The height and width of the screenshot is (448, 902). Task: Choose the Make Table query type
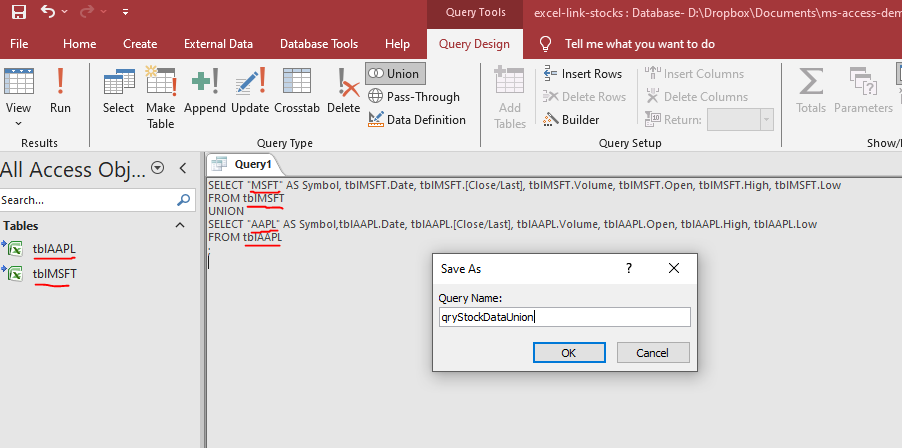160,98
